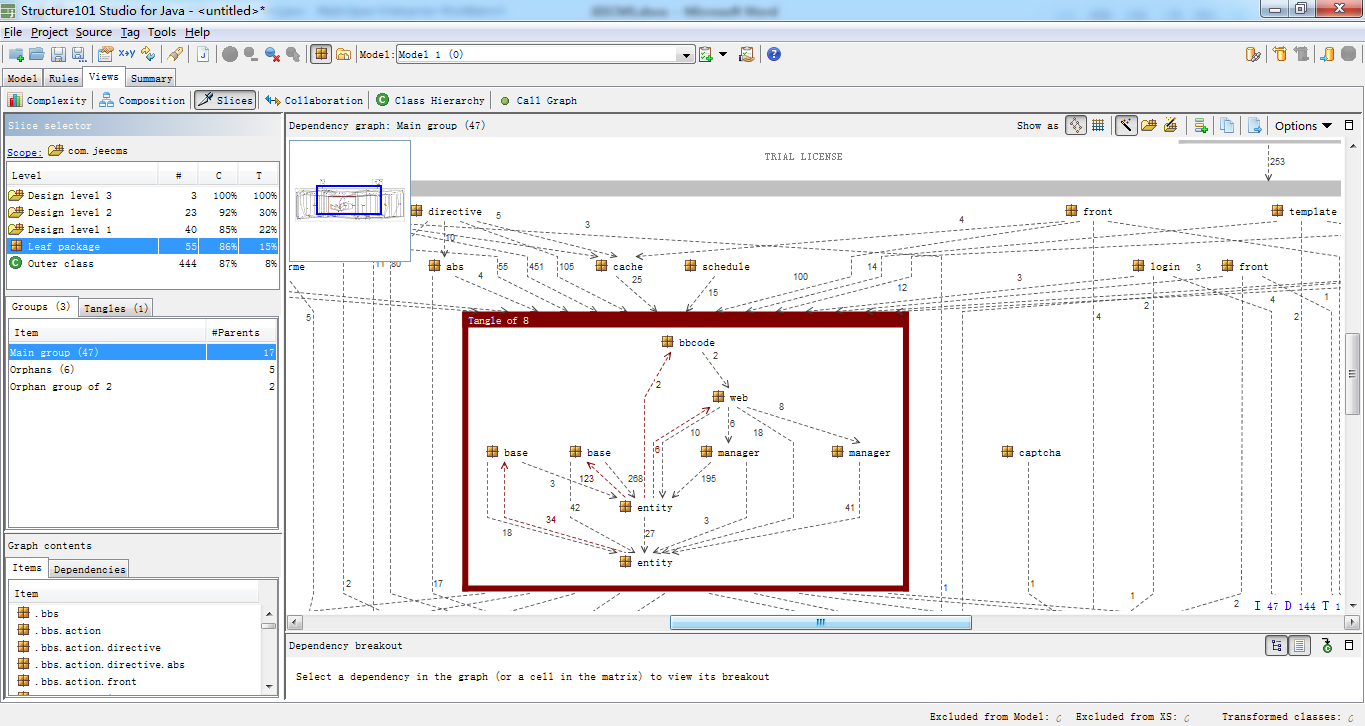Viewport: 1365px width, 726px height.
Task: Open the Call Graph view
Action: 538,100
